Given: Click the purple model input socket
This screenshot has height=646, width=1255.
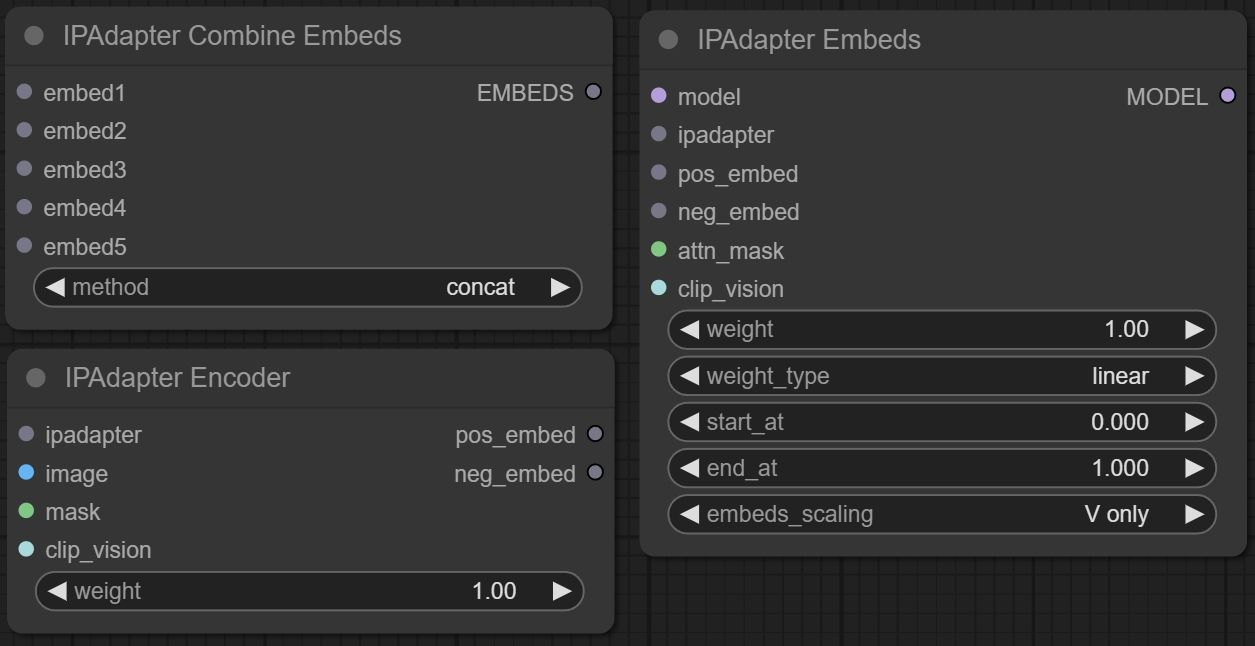Looking at the screenshot, I should [x=658, y=96].
